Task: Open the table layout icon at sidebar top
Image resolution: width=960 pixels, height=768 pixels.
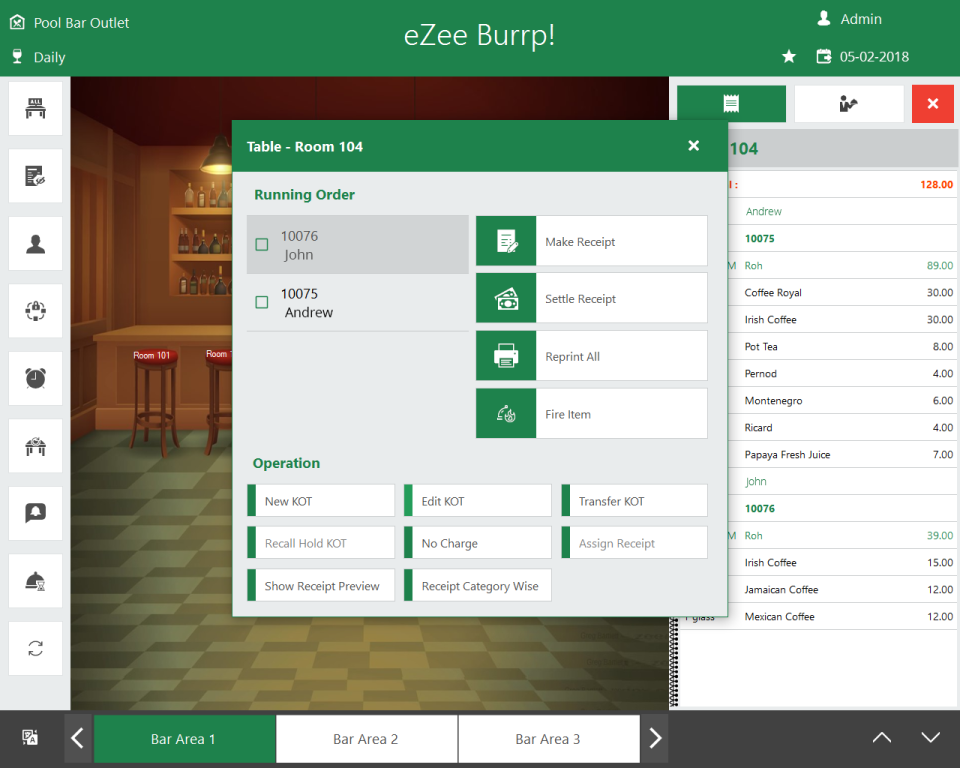Action: point(35,107)
